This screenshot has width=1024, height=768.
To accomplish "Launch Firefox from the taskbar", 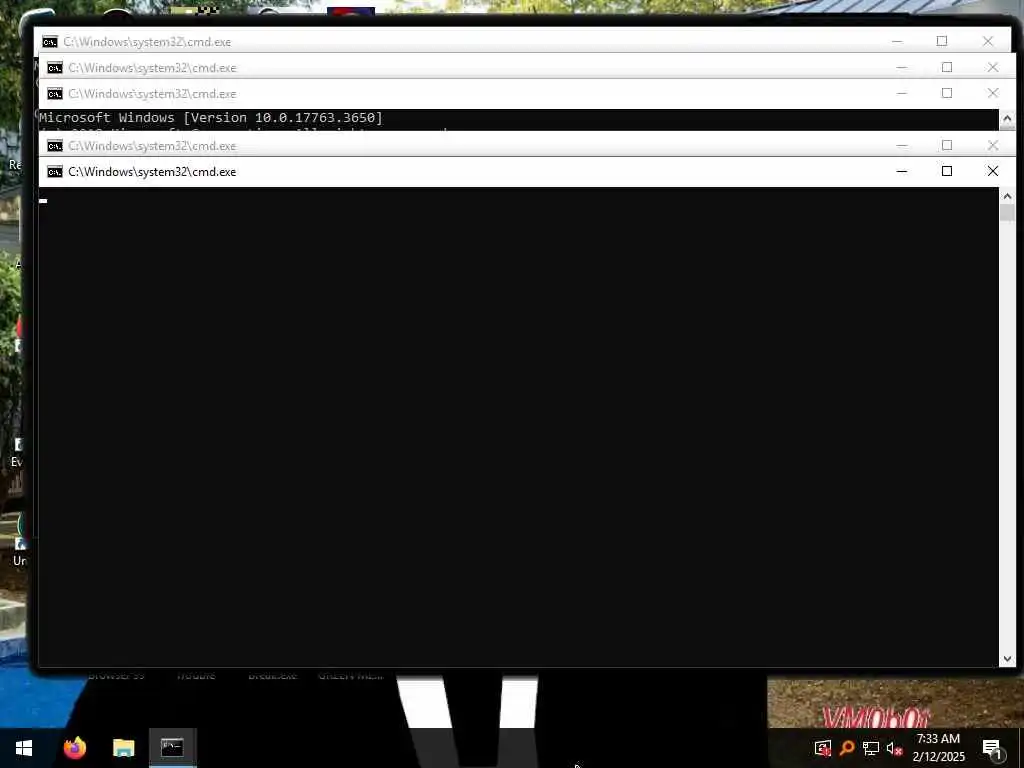I will tap(75, 747).
